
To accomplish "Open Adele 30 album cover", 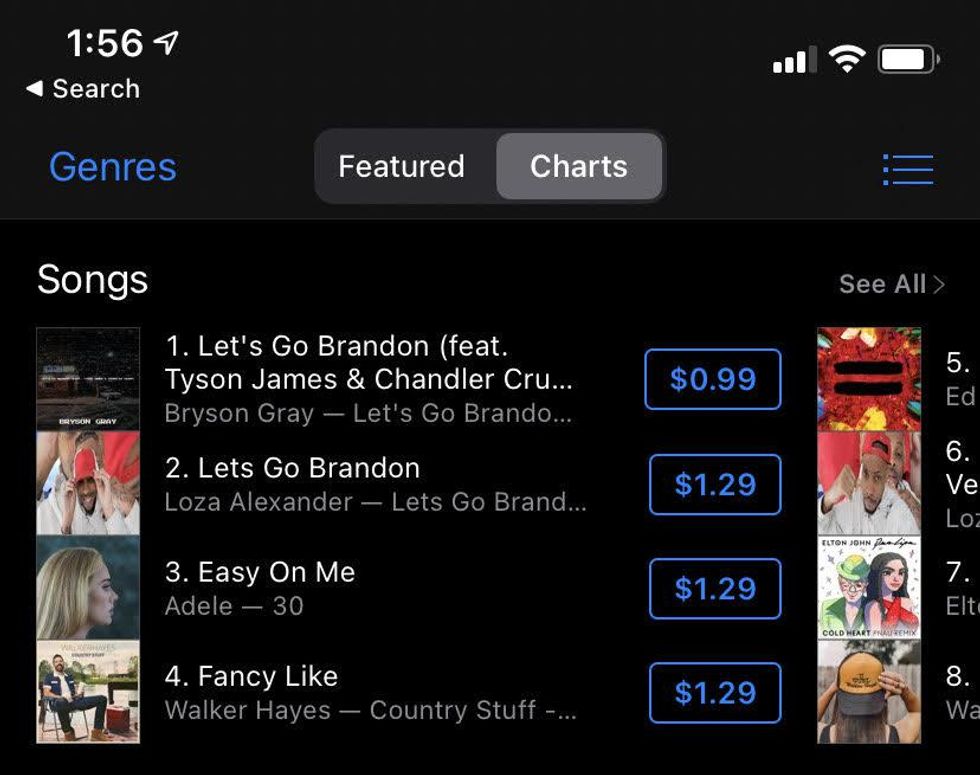I will (x=88, y=588).
